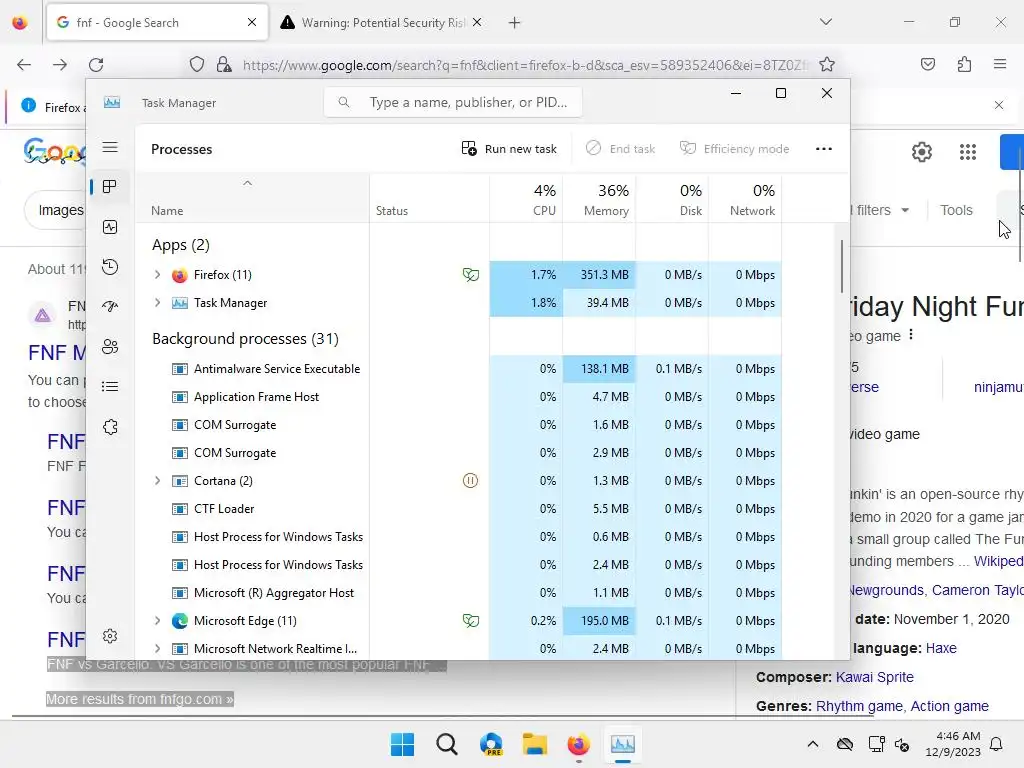Select the CTF Loader process
Image resolution: width=1024 pixels, height=768 pixels.
[458, 509]
